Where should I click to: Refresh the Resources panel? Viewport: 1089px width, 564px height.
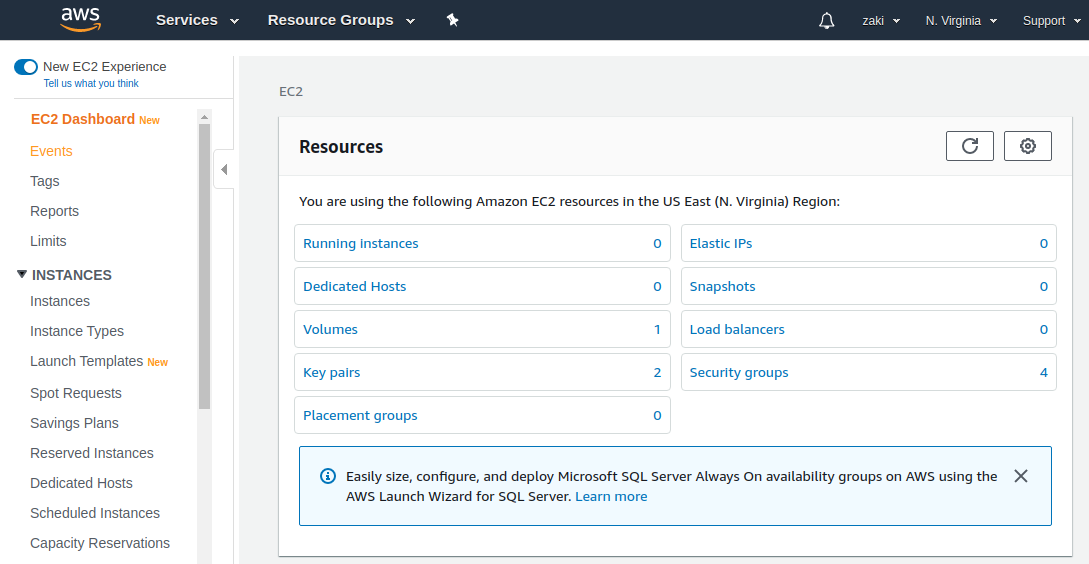970,146
